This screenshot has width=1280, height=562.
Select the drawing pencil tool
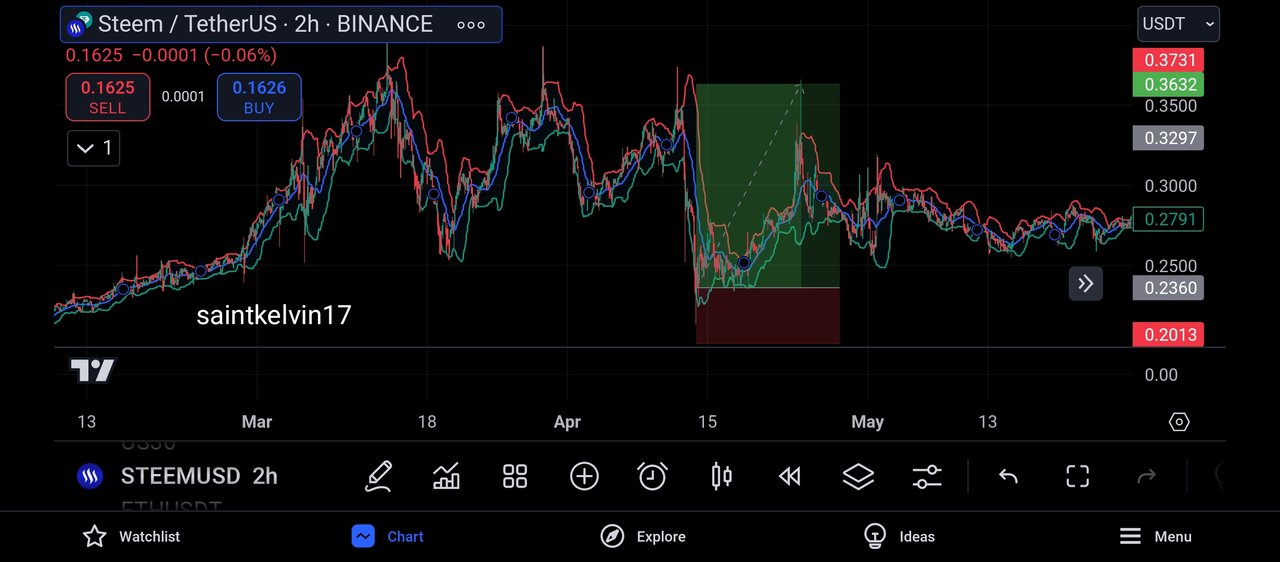pyautogui.click(x=378, y=476)
